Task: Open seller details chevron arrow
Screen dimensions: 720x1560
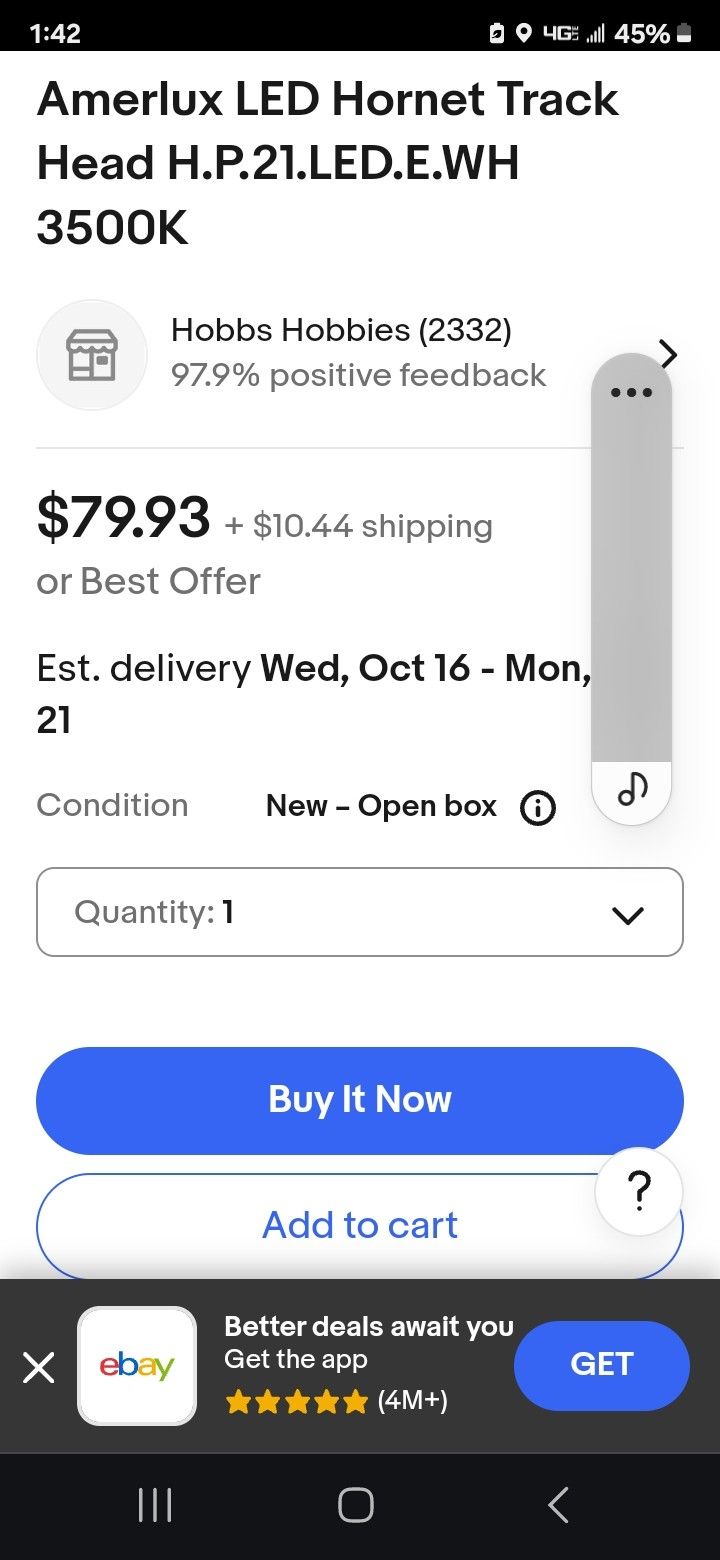Action: pos(669,353)
